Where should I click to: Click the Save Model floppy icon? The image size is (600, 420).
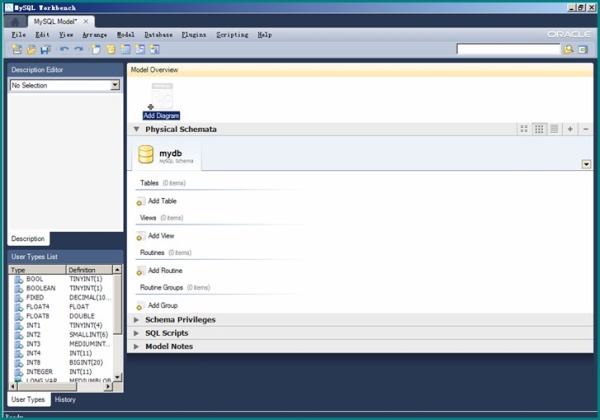click(46, 49)
